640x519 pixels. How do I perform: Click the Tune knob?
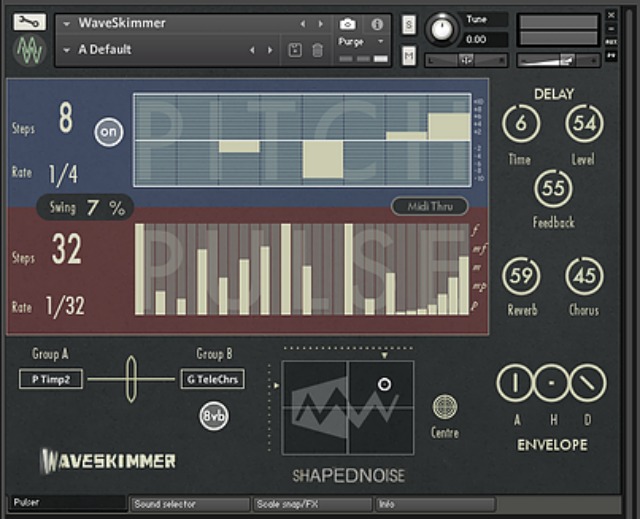(442, 29)
